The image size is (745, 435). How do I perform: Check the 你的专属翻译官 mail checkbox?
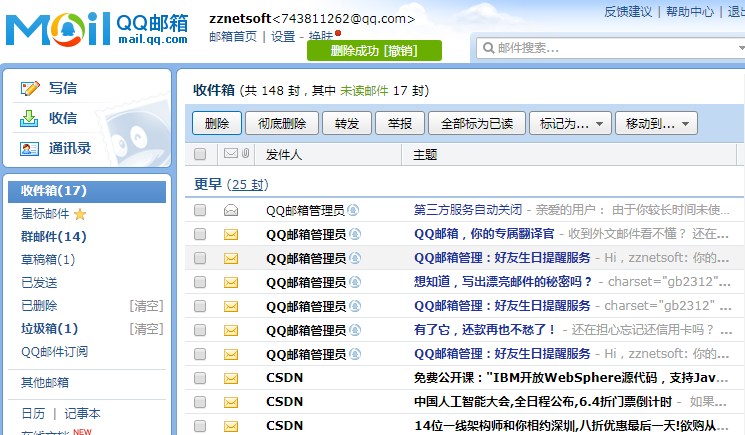point(200,234)
